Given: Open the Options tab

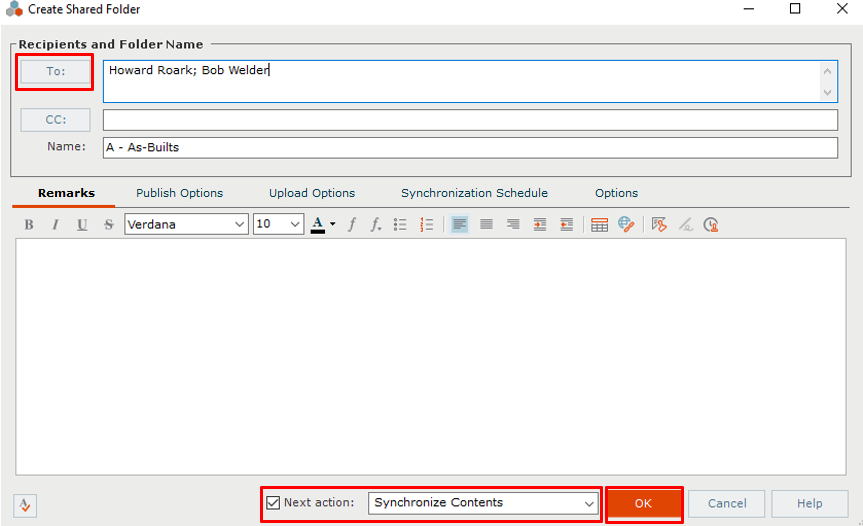Looking at the screenshot, I should click(616, 193).
